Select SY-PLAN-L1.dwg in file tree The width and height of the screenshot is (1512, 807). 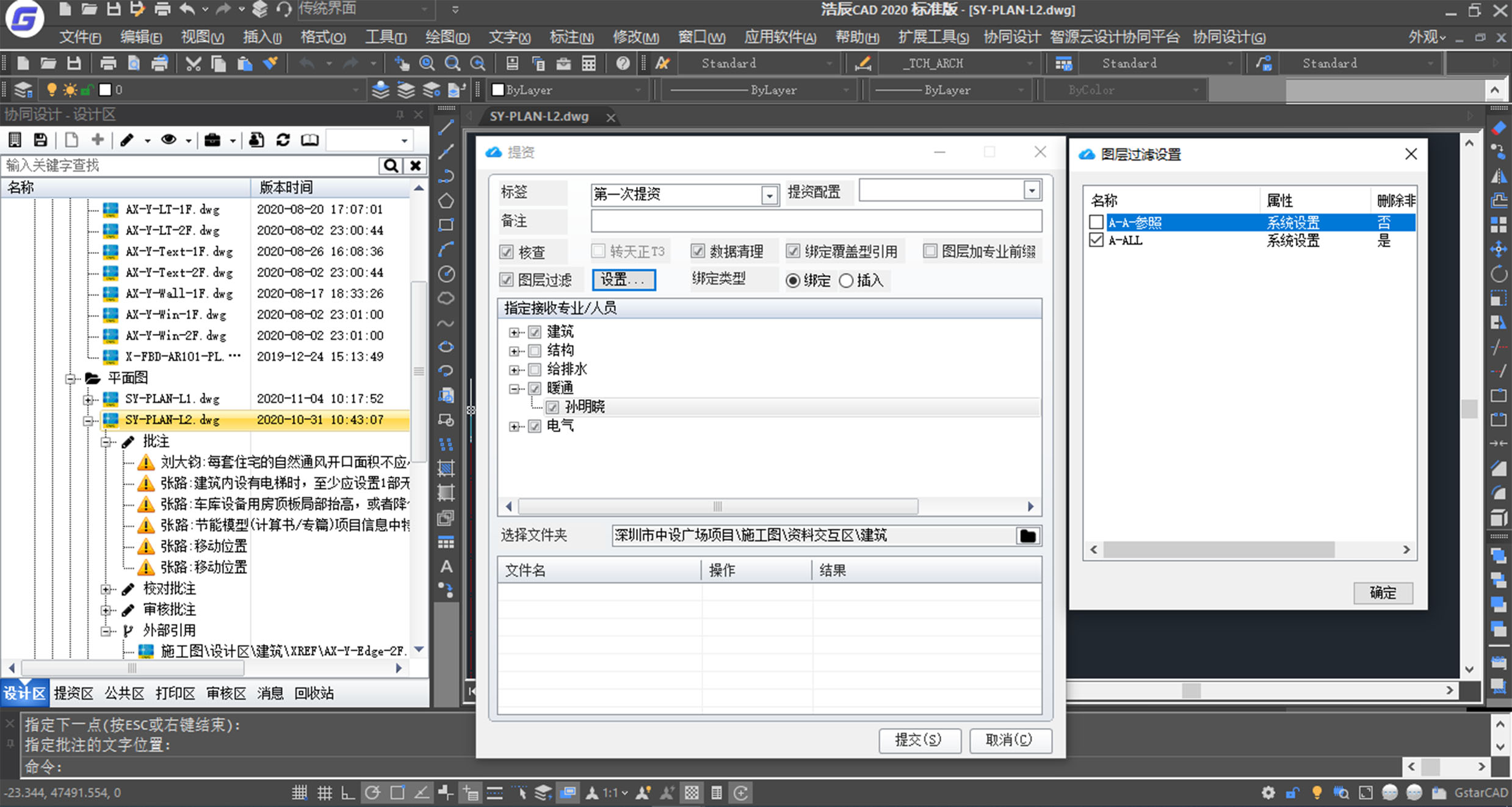click(x=173, y=399)
